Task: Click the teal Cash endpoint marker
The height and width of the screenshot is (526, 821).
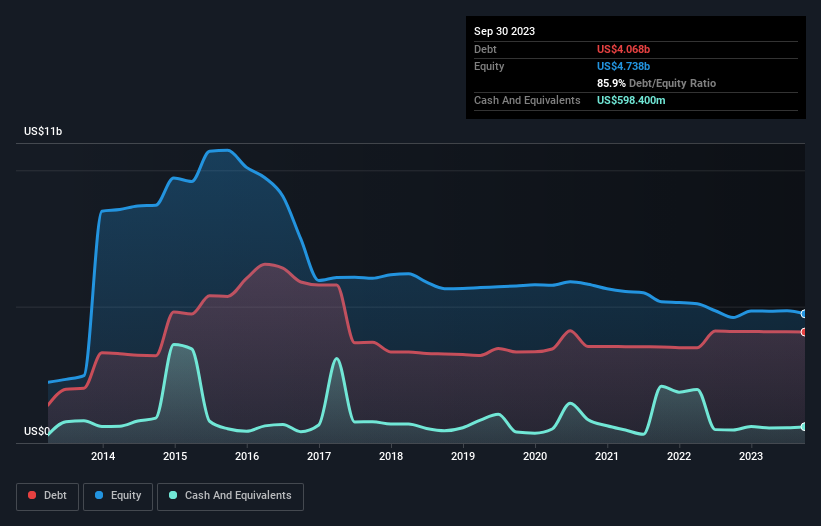Action: 804,427
